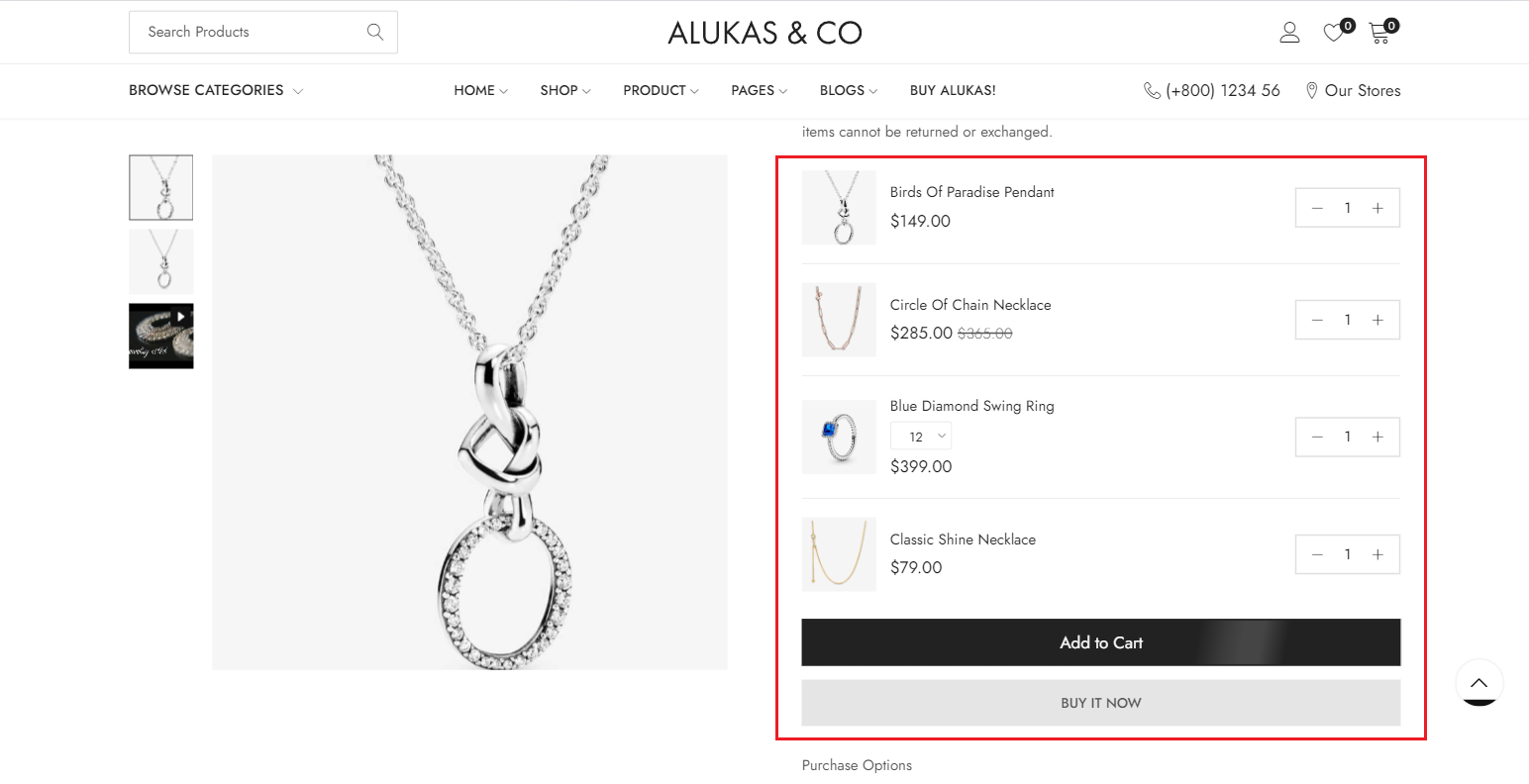This screenshot has width=1529, height=784.
Task: Expand the Shop menu
Action: pos(564,90)
